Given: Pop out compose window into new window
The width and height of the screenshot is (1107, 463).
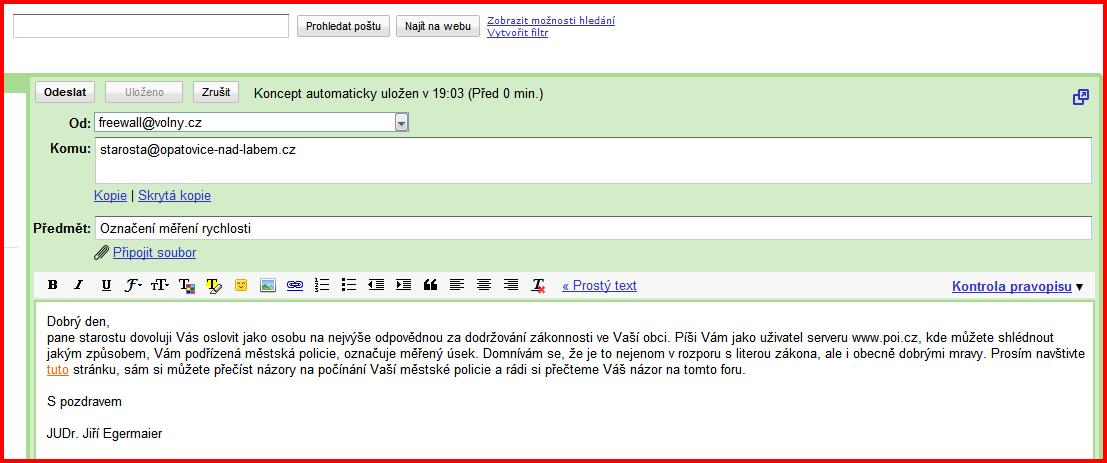Looking at the screenshot, I should click(x=1080, y=97).
